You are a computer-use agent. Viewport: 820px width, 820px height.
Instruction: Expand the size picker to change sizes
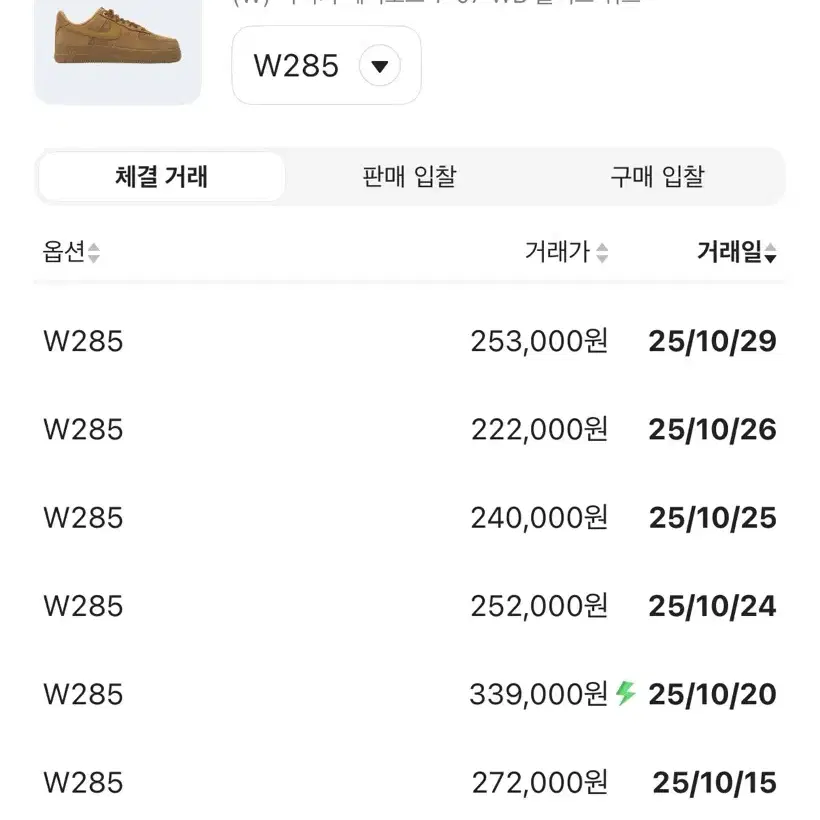326,65
